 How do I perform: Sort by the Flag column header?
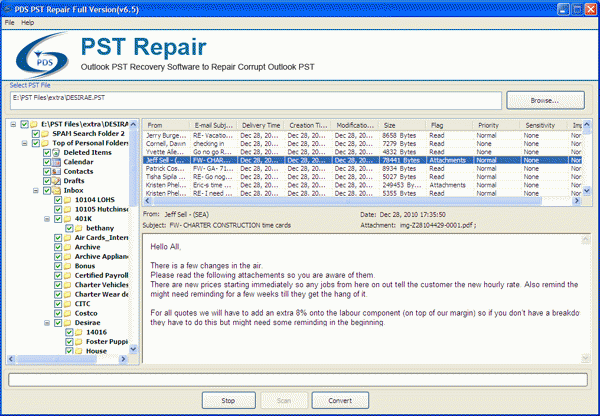(x=450, y=125)
